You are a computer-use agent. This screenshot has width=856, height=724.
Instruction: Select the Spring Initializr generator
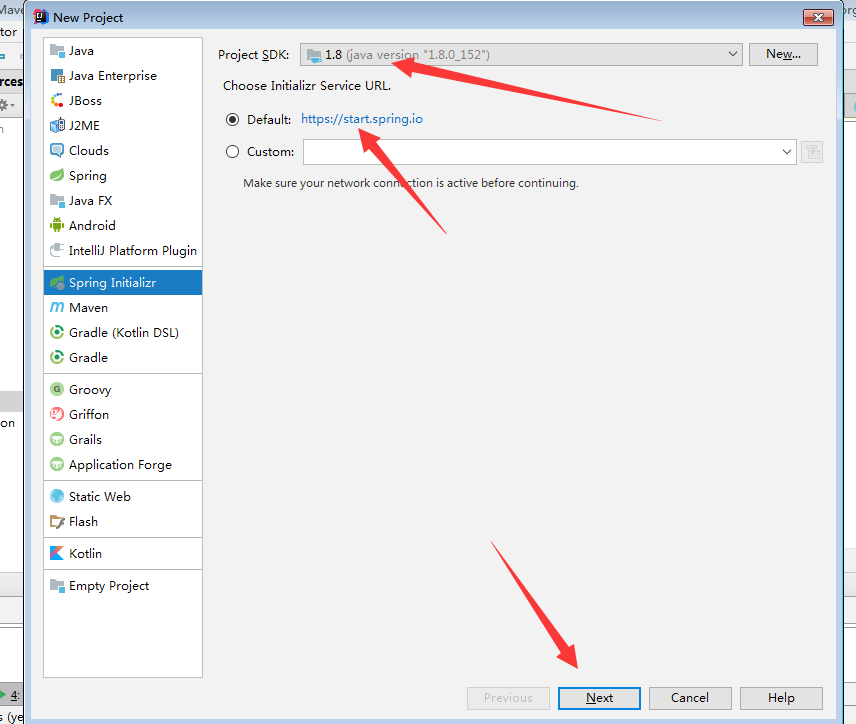pos(110,281)
